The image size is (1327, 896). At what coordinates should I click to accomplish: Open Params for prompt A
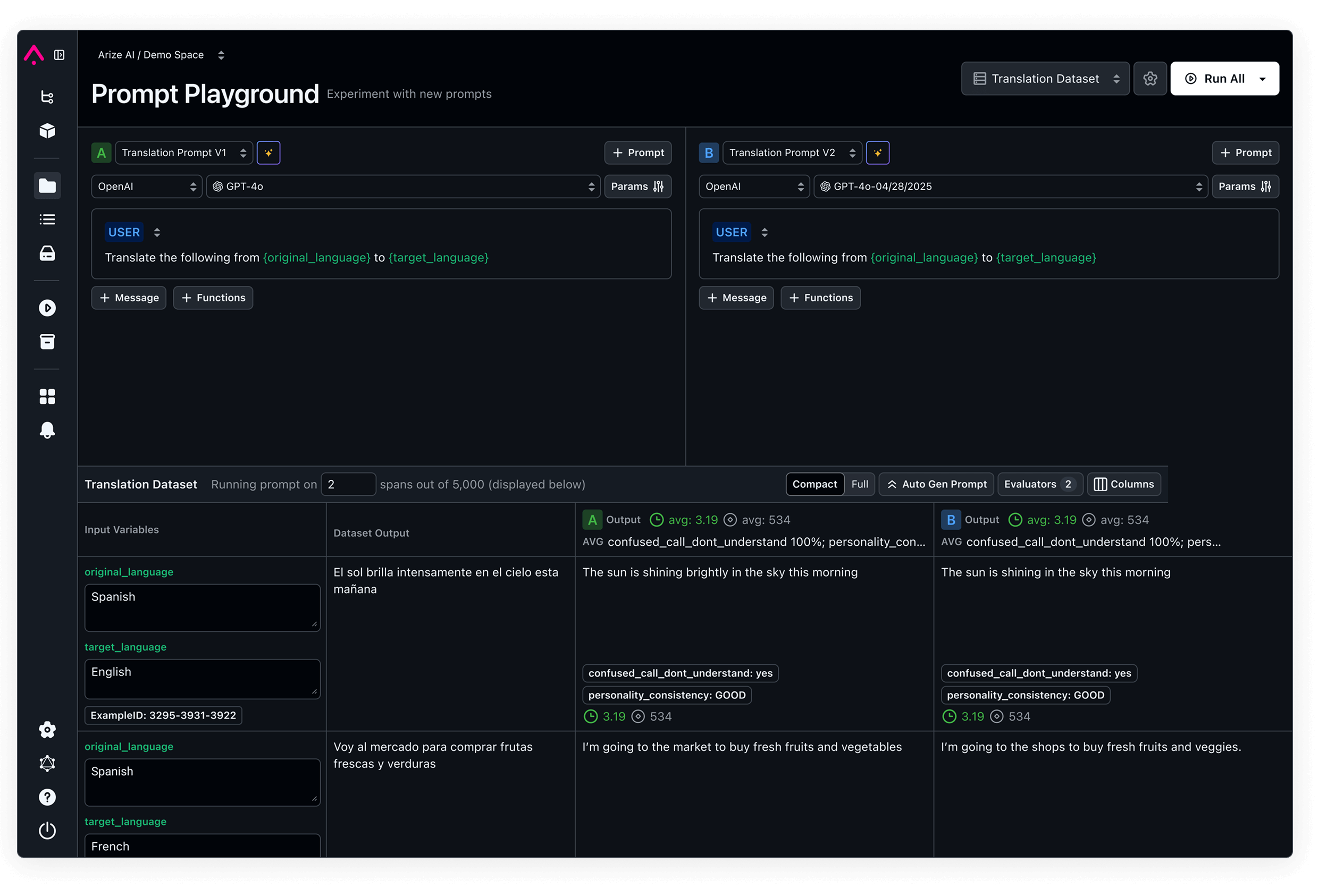point(638,187)
